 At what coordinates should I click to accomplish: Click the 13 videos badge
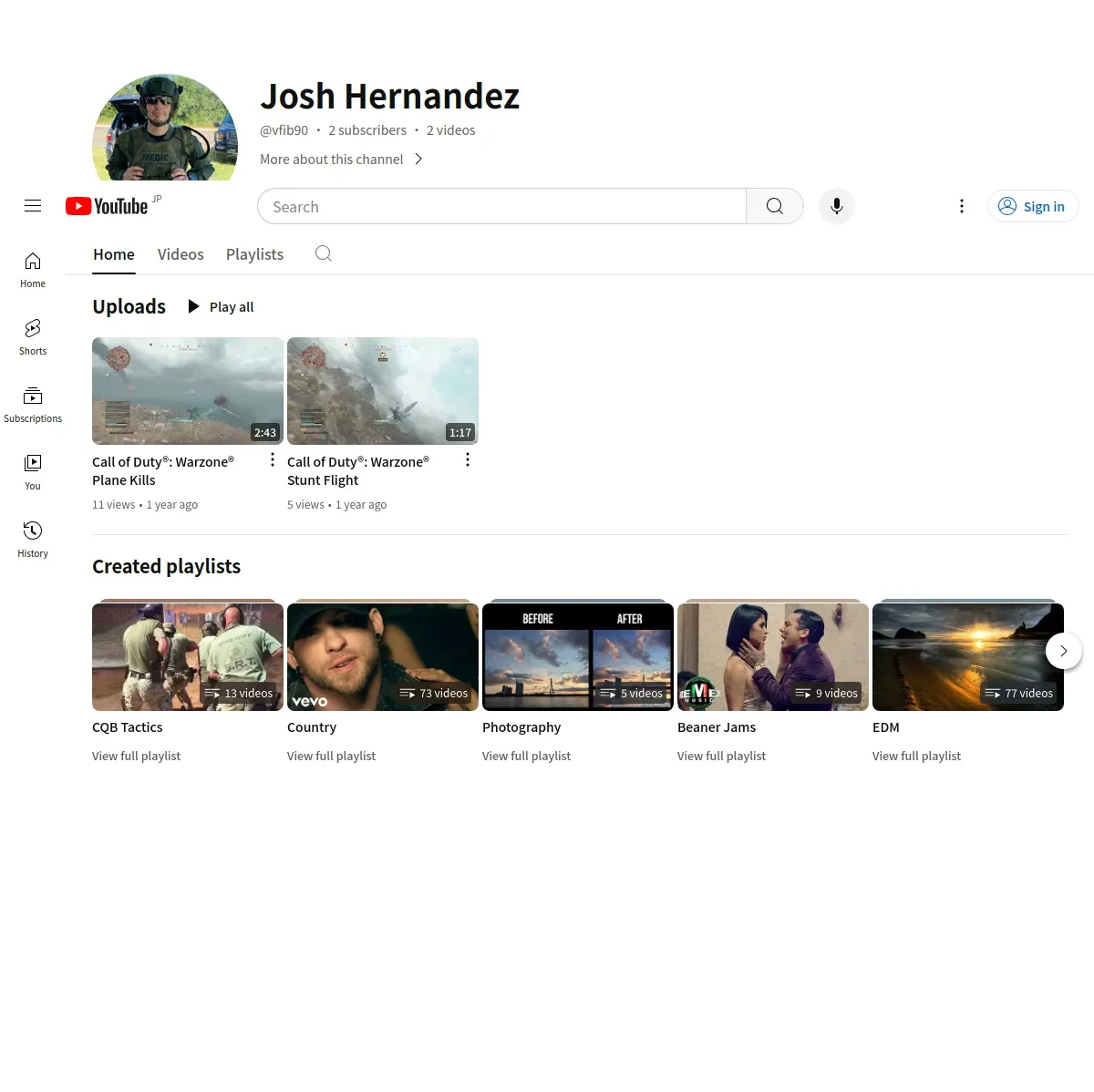click(239, 693)
